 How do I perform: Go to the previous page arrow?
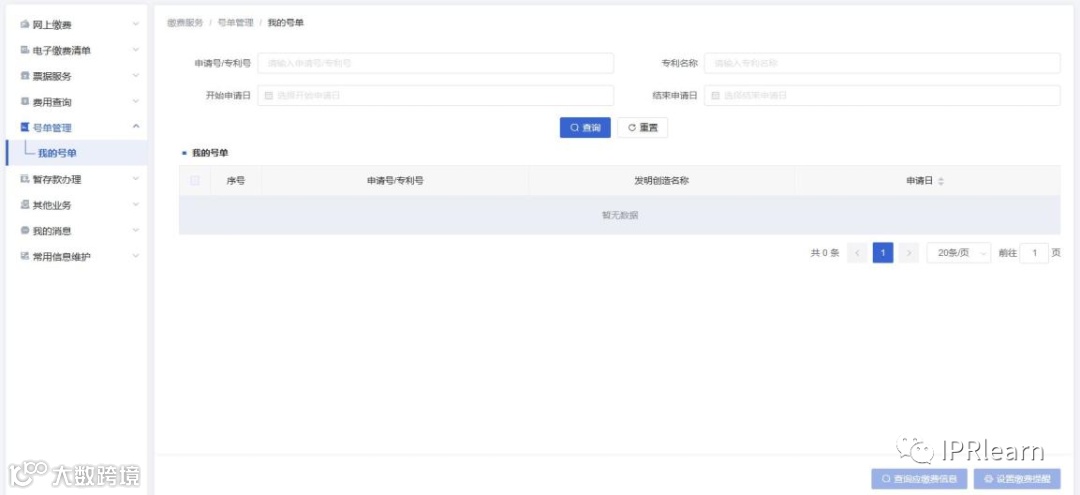point(857,253)
